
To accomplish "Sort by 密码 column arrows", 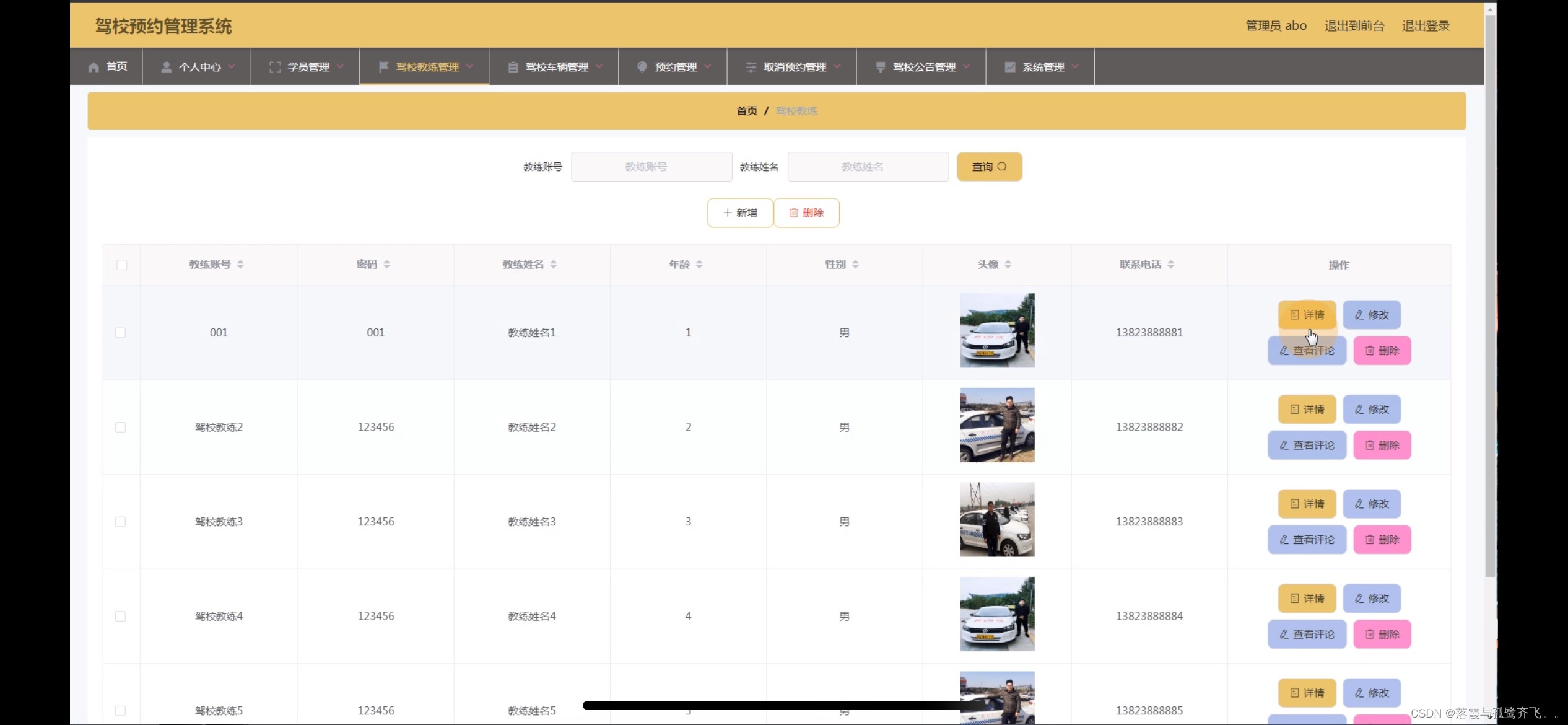I will coord(386,265).
